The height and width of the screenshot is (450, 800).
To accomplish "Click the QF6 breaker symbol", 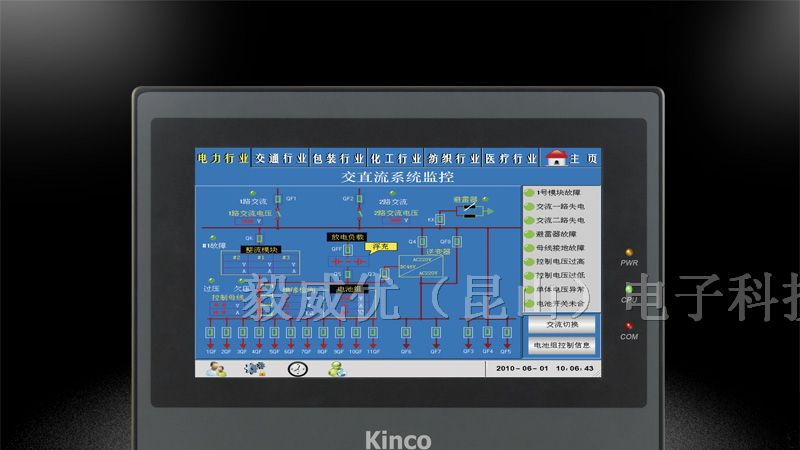I will (406, 333).
